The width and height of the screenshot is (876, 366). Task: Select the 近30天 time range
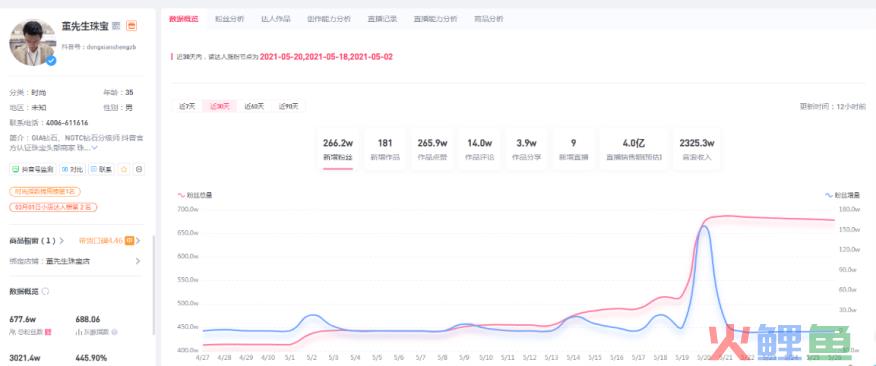click(220, 106)
